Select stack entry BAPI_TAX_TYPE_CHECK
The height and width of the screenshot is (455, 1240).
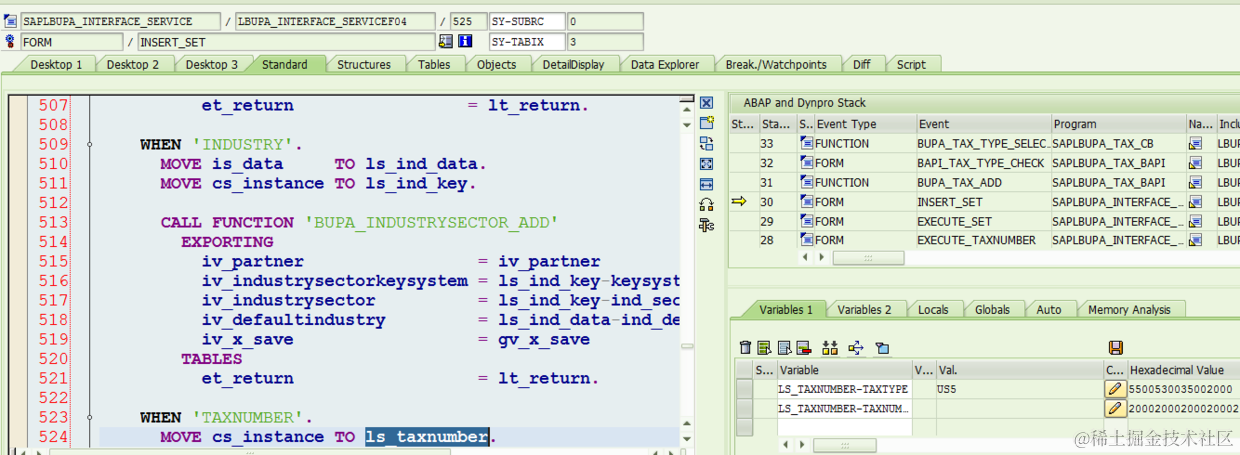tap(982, 163)
